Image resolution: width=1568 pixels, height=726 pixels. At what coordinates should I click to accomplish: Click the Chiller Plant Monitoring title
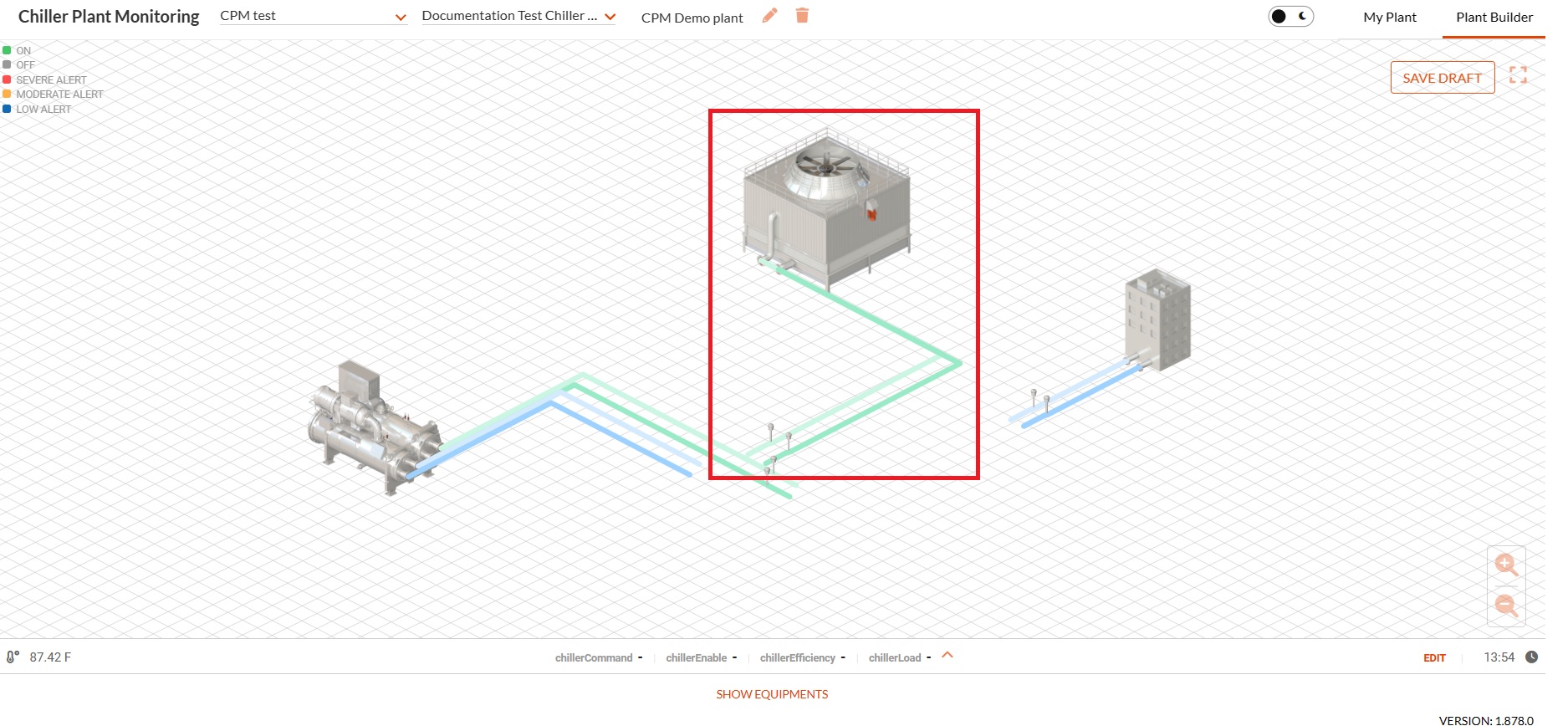(x=109, y=17)
